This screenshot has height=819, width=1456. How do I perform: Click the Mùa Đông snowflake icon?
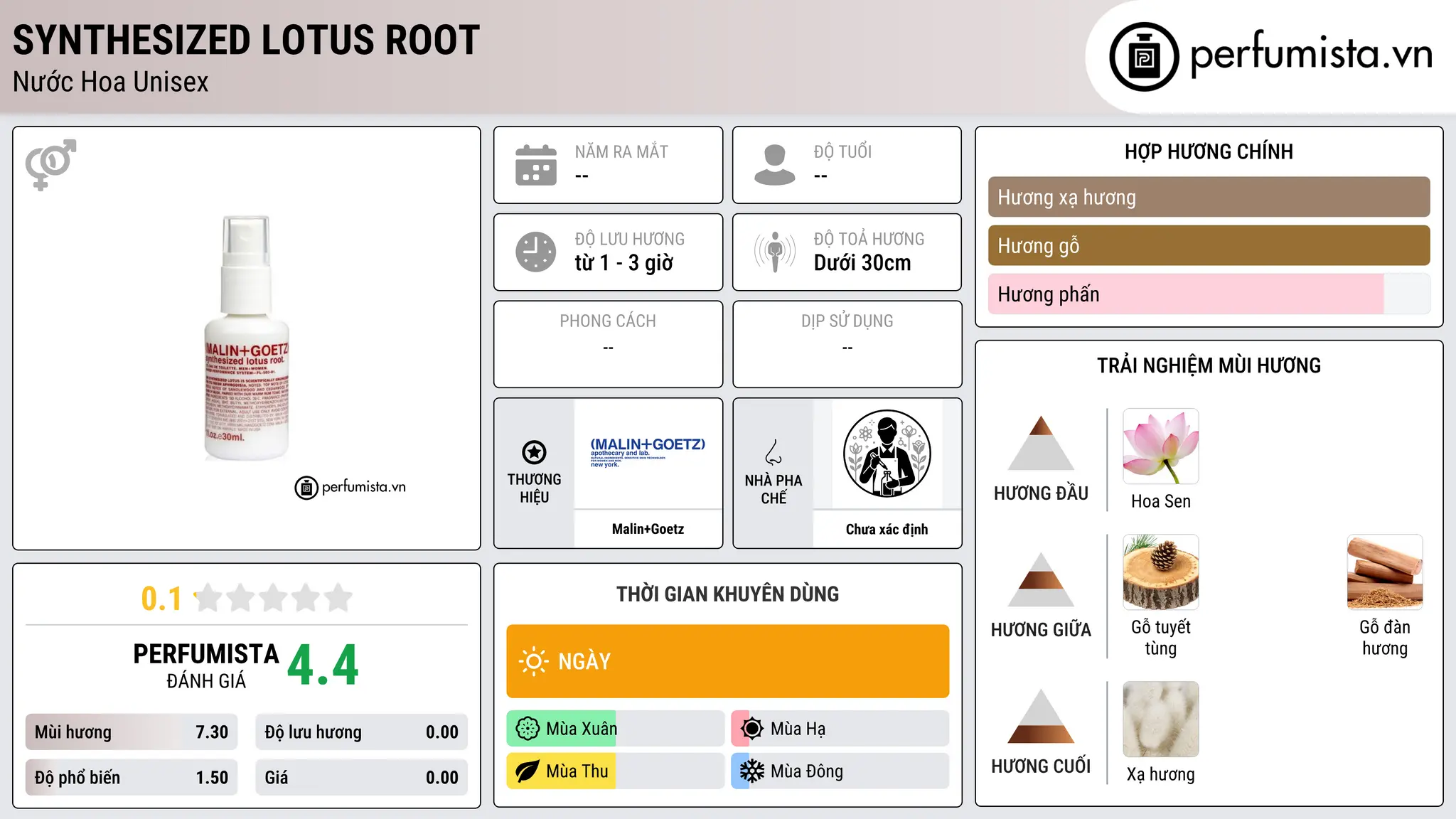(752, 771)
